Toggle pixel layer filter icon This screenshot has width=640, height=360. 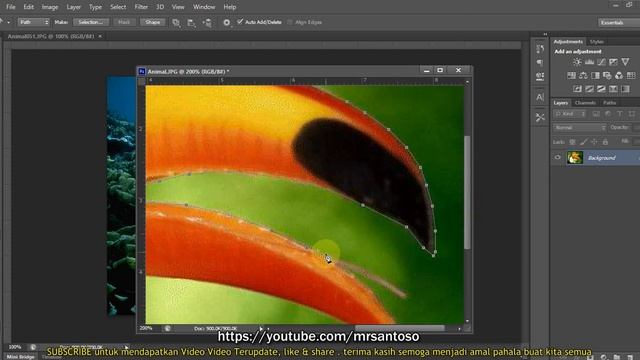tap(596, 114)
